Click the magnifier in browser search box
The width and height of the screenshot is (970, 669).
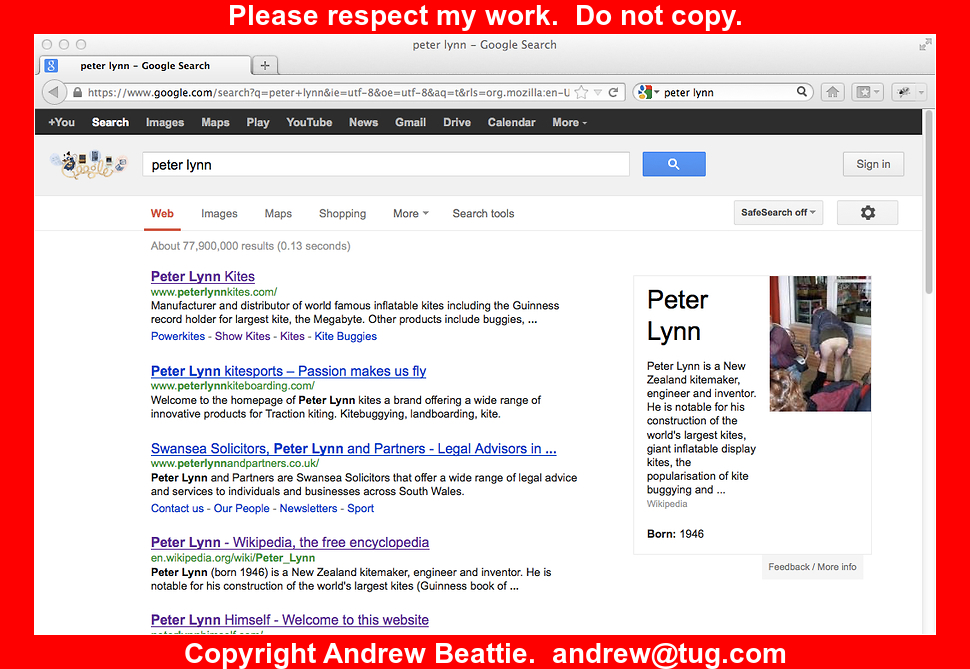[x=802, y=92]
